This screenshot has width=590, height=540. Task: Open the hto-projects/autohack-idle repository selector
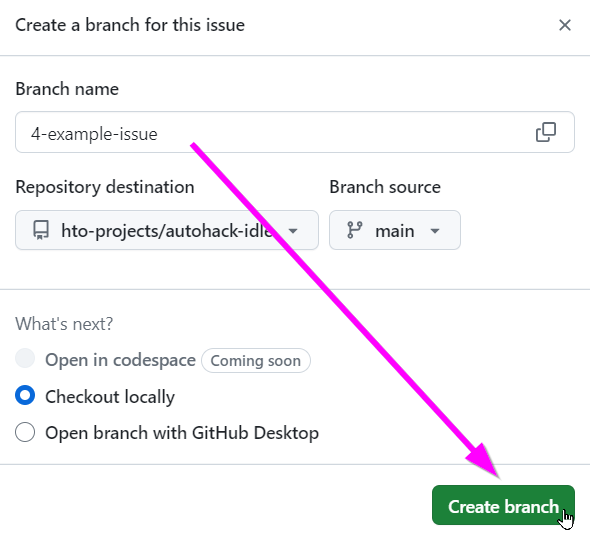click(x=167, y=230)
